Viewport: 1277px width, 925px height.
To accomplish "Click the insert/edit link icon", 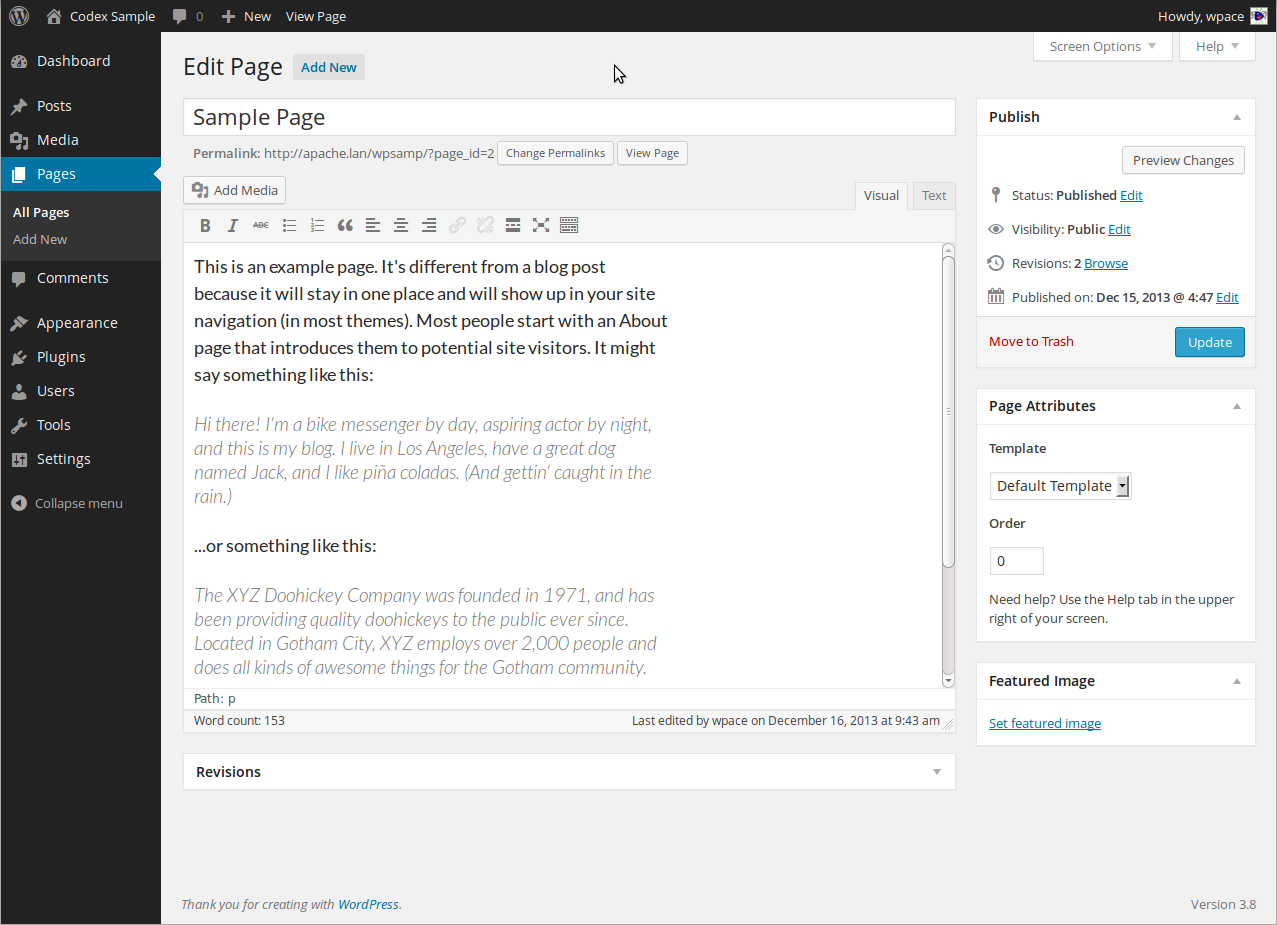I will tap(457, 226).
